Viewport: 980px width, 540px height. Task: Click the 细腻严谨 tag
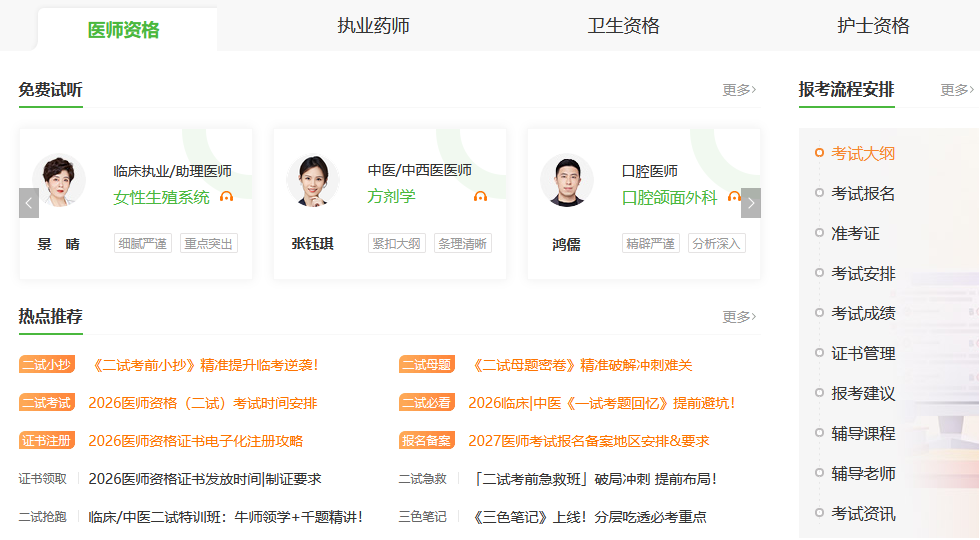tap(142, 243)
